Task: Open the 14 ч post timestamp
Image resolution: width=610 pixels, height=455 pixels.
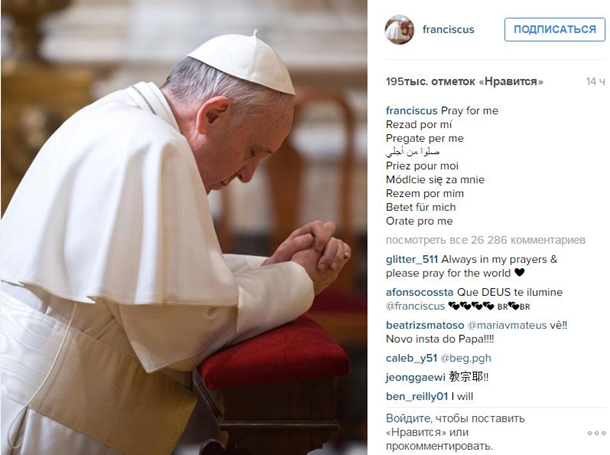Action: [x=596, y=82]
